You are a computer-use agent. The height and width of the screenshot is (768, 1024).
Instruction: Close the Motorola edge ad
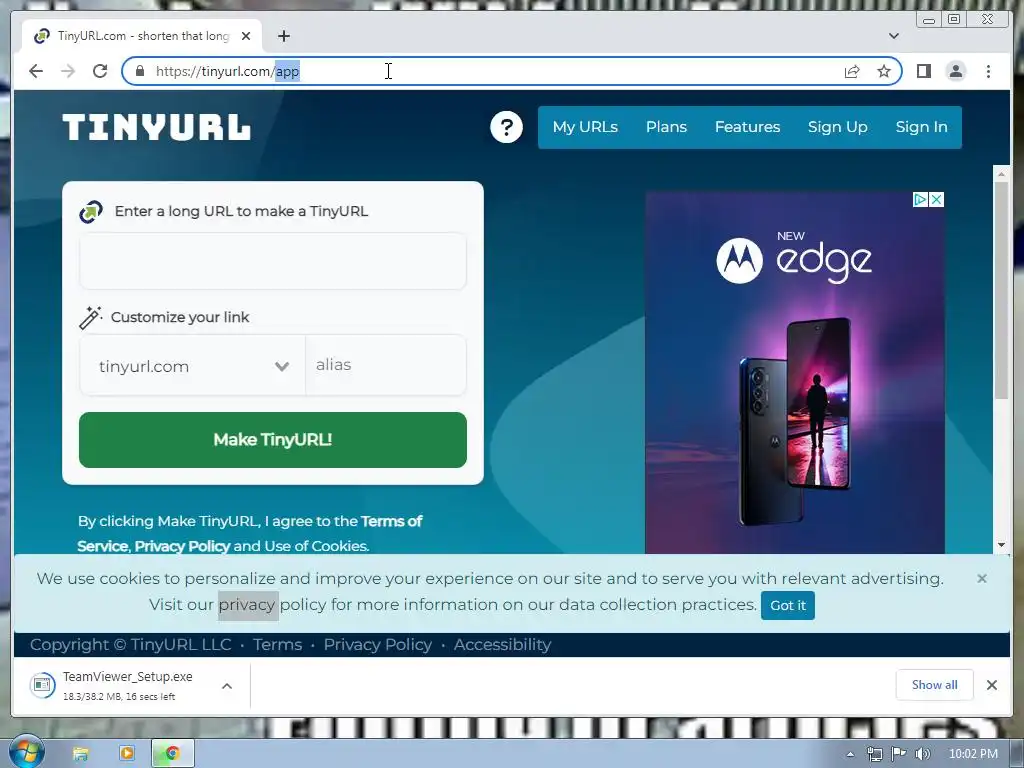(x=936, y=199)
